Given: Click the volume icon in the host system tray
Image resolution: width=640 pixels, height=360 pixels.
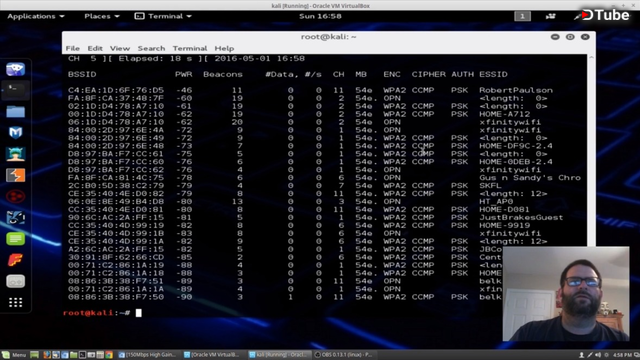Looking at the screenshot, I should point(598,355).
